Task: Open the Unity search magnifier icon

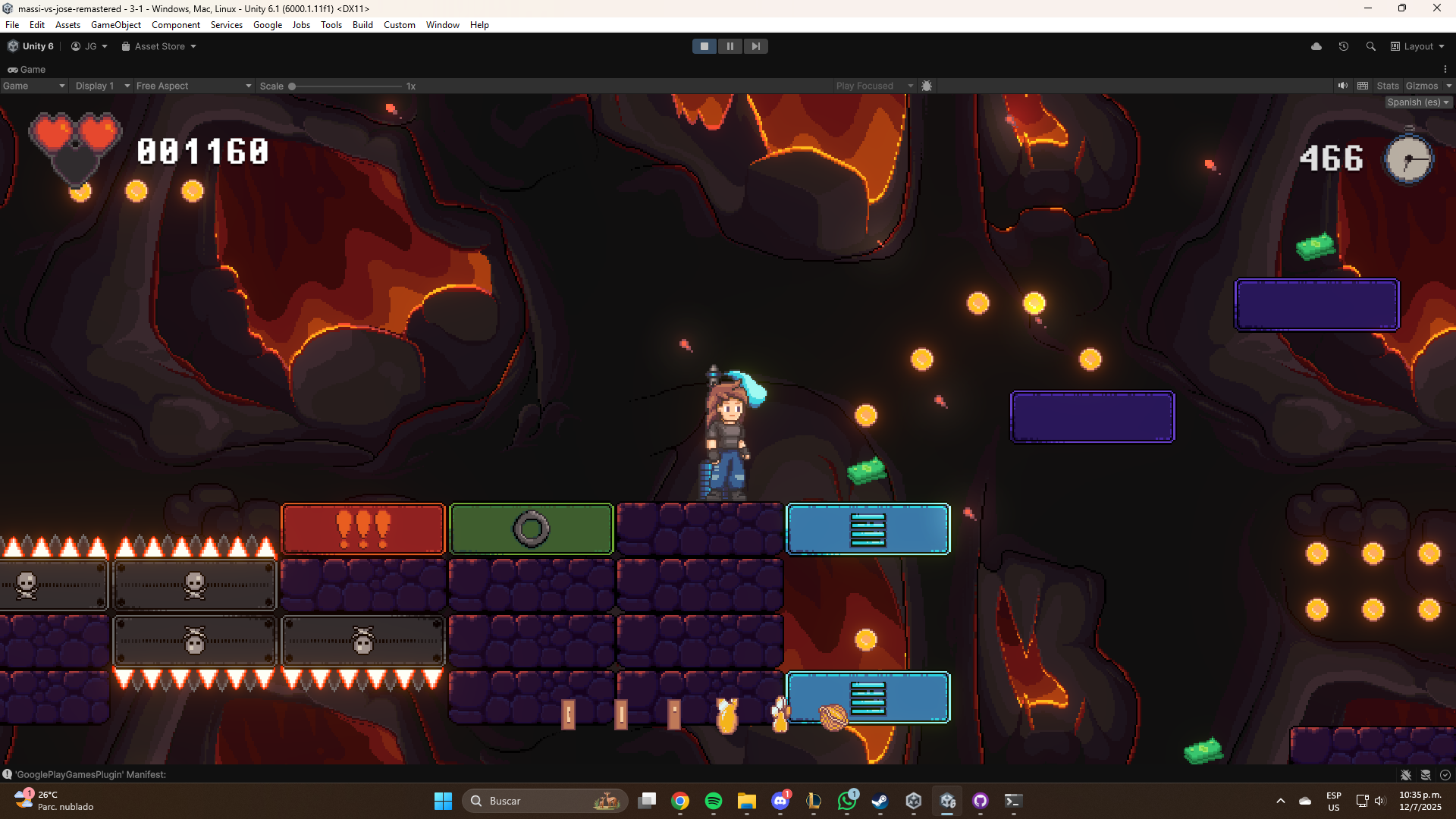Action: pos(1370,46)
